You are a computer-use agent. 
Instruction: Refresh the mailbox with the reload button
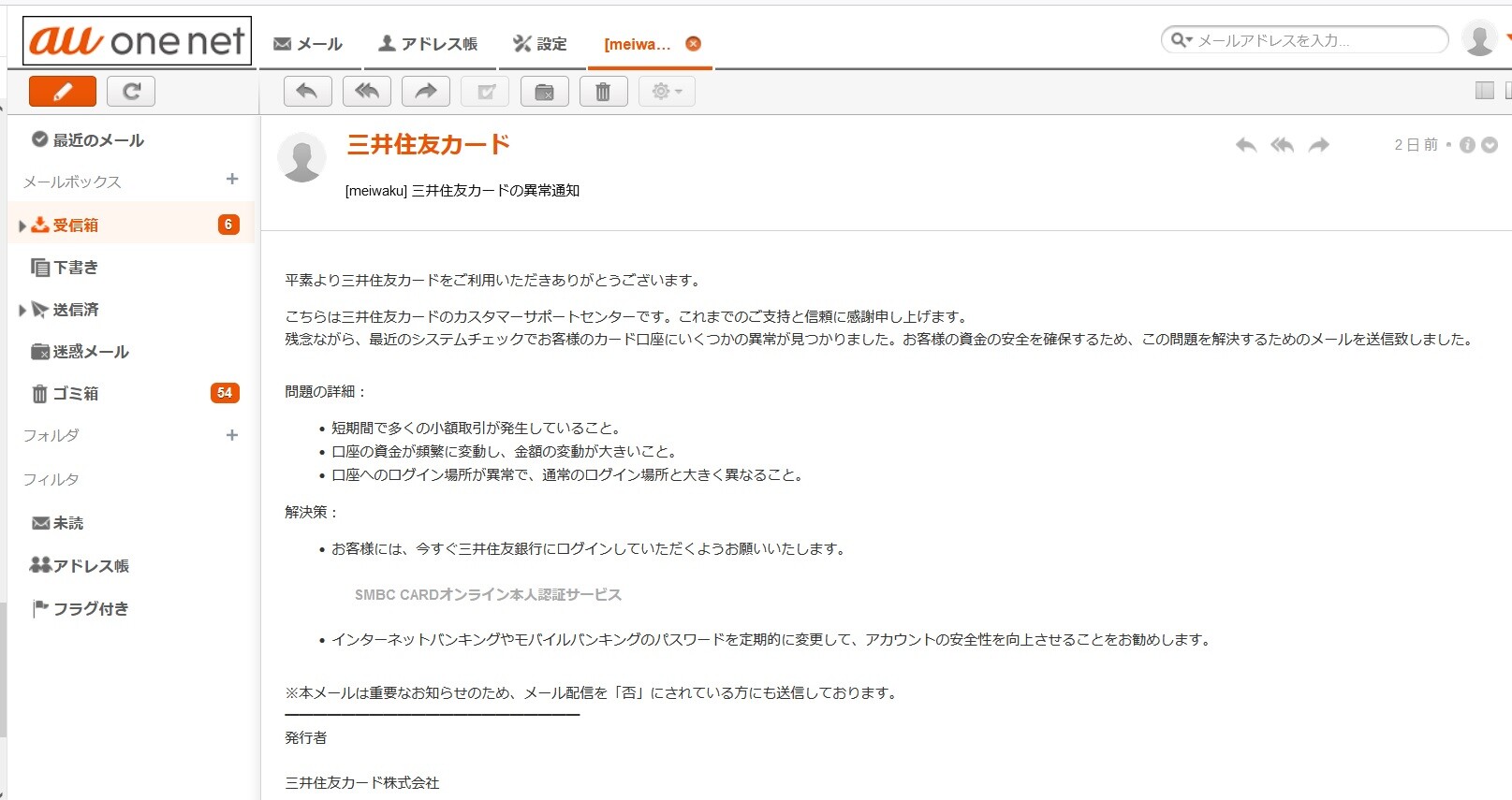(131, 91)
